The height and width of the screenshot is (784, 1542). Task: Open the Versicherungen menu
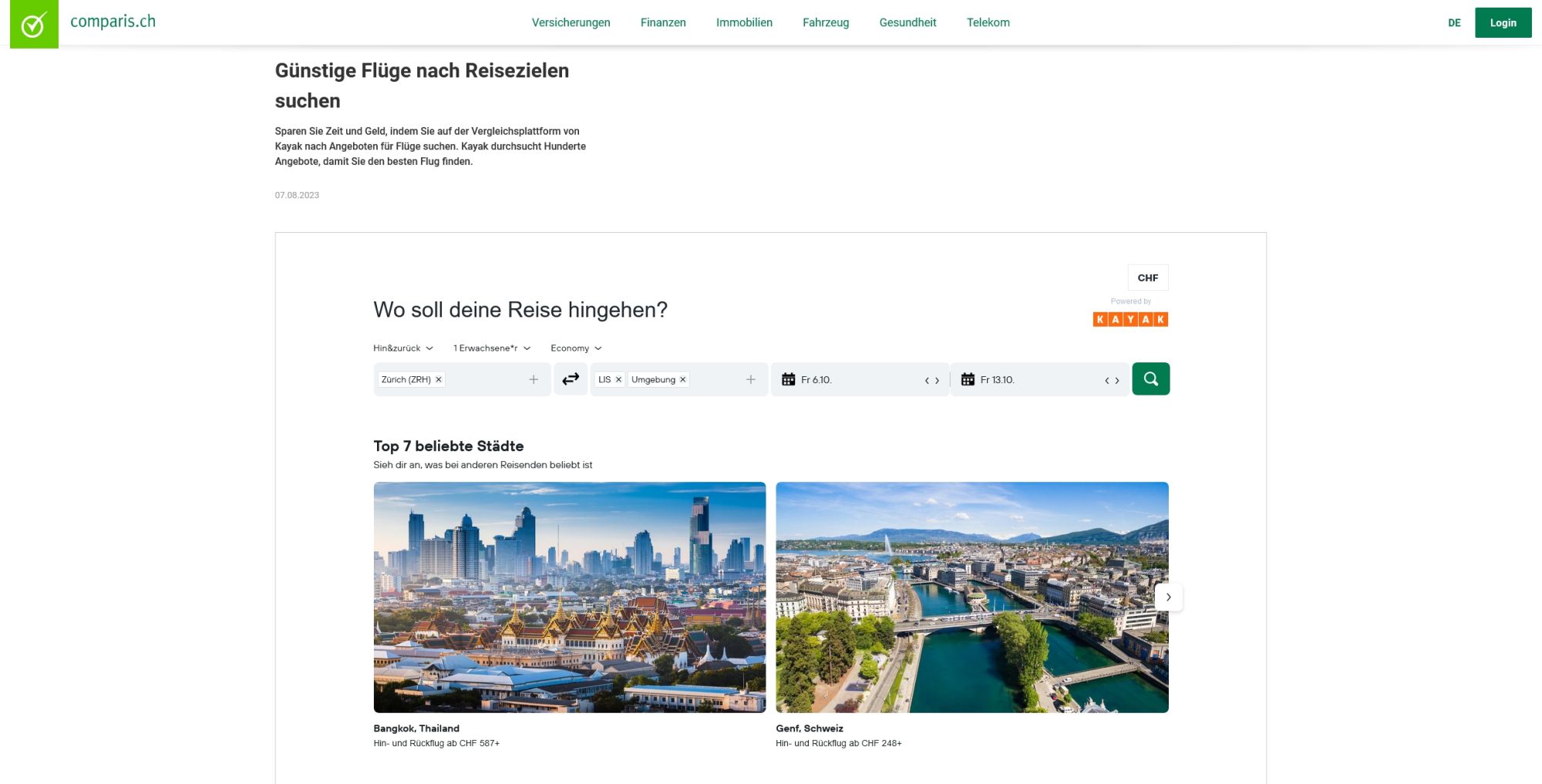click(571, 22)
